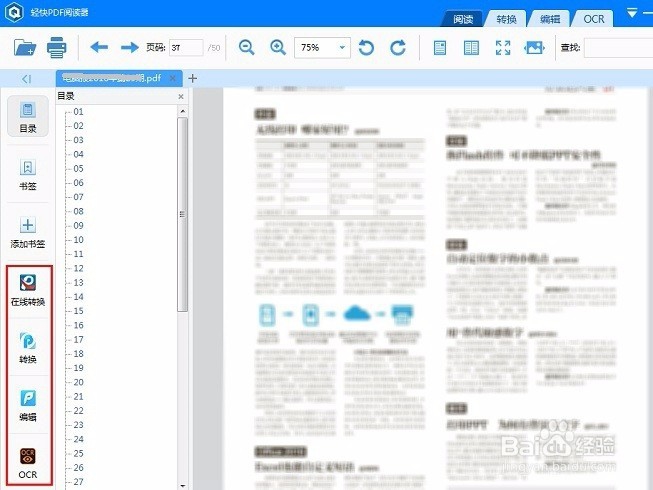Click the 编辑 sidebar icon
The height and width of the screenshot is (490, 653).
(28, 405)
